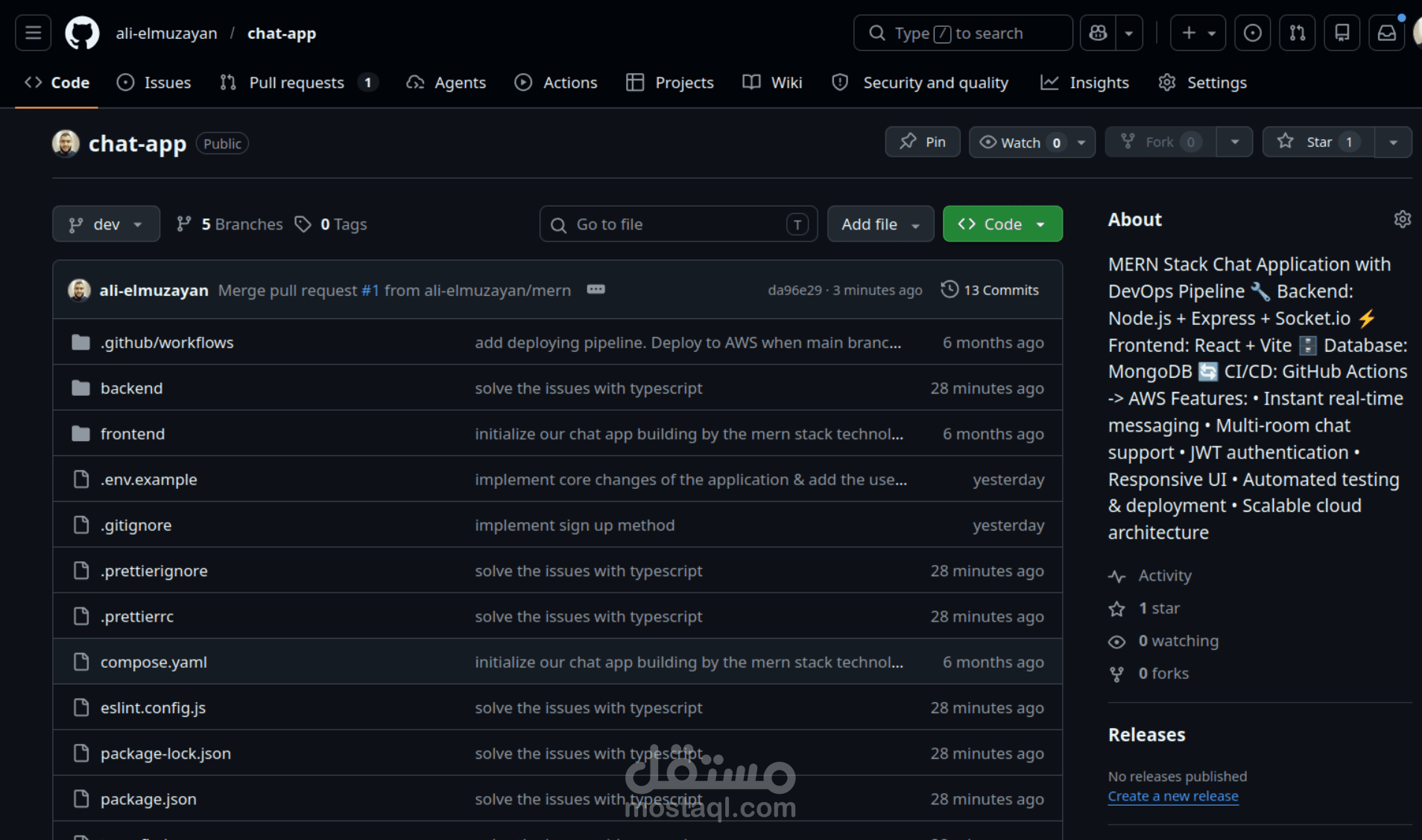The width and height of the screenshot is (1422, 840).
Task: Focus the Type / to search box
Action: 963,33
